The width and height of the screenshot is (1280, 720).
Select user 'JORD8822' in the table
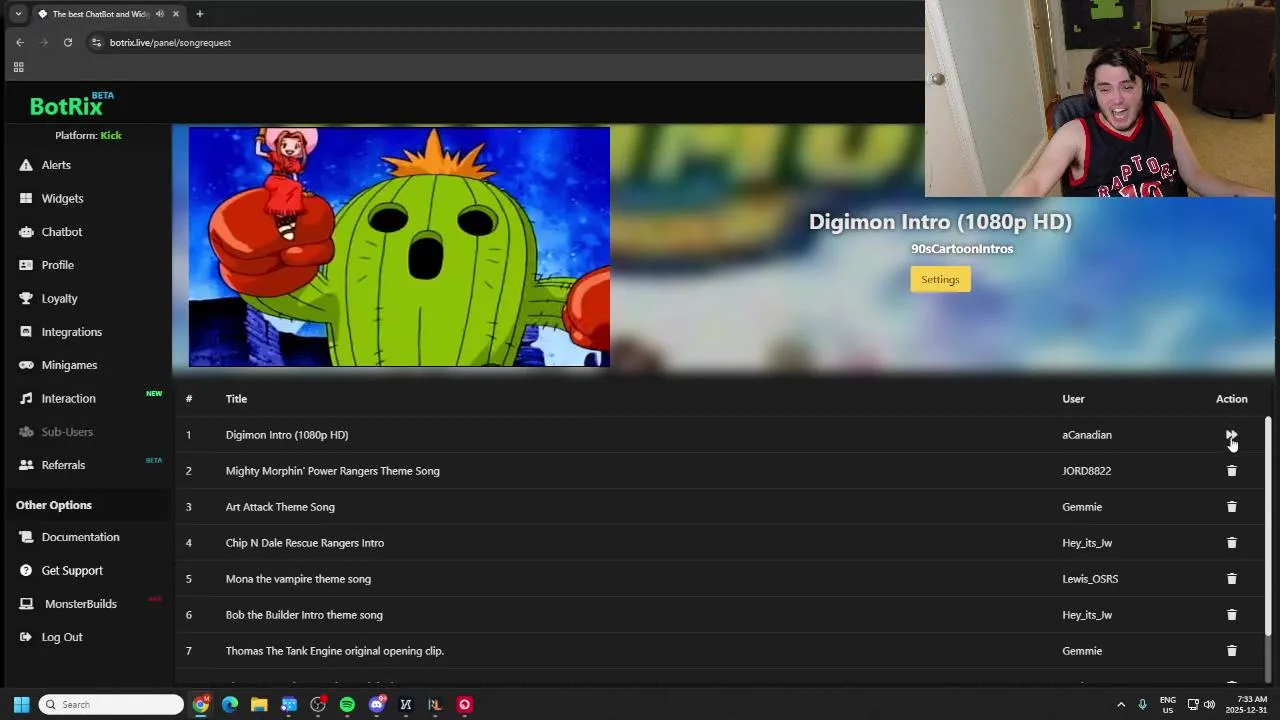tap(1086, 471)
